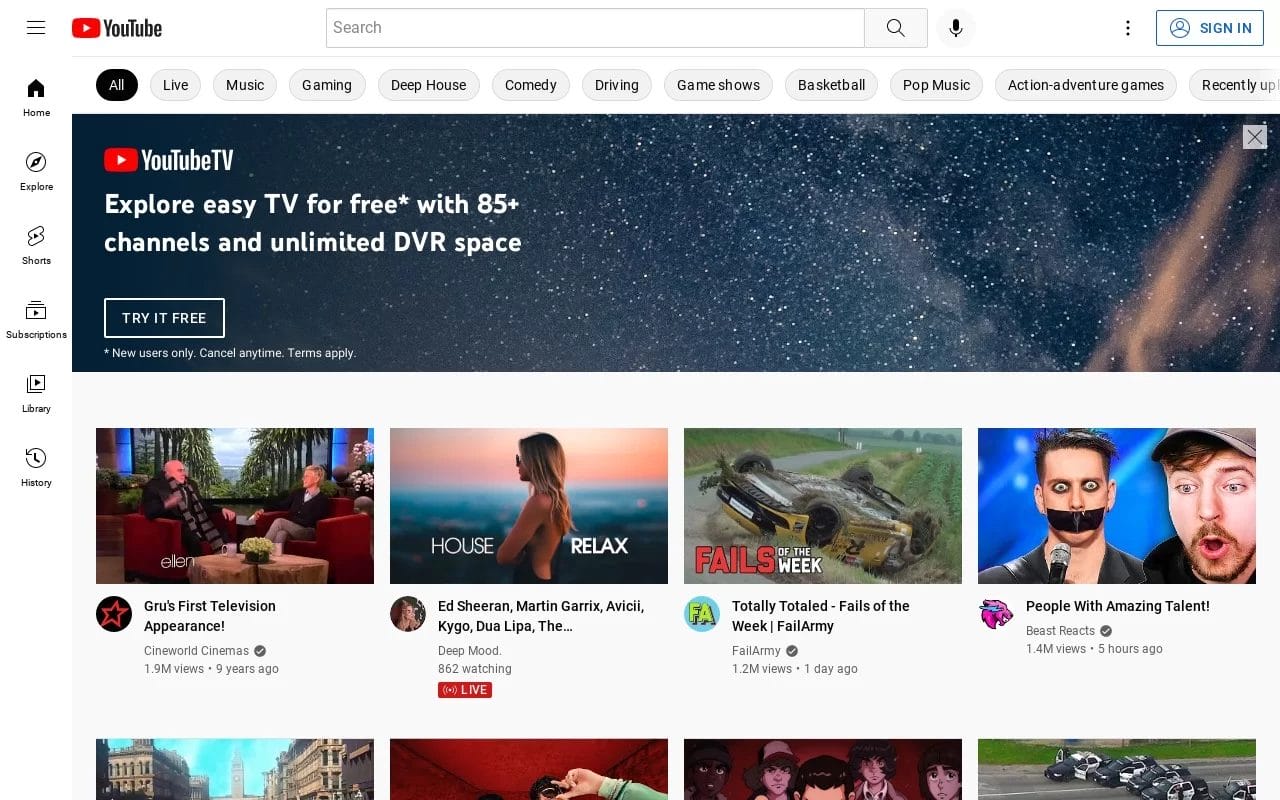Go to Explore in sidebar
Image resolution: width=1280 pixels, height=800 pixels.
click(36, 171)
